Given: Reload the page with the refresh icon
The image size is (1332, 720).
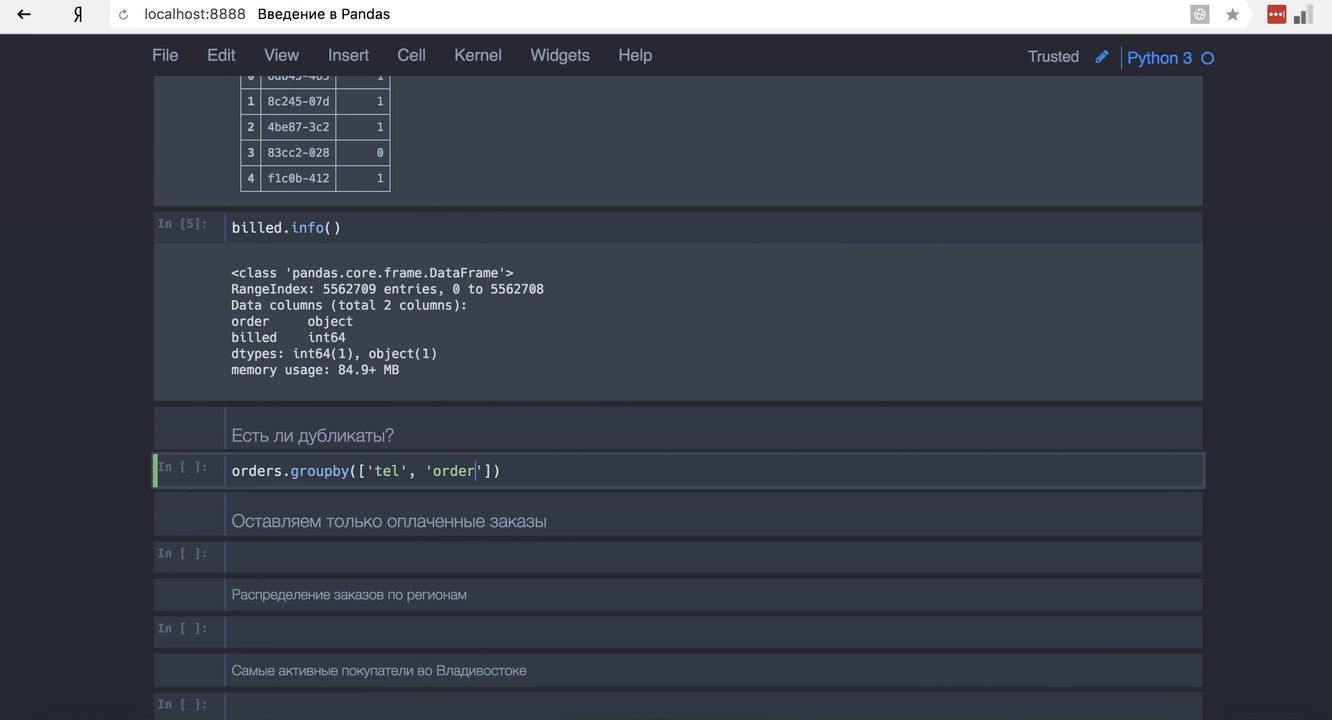Looking at the screenshot, I should (124, 15).
